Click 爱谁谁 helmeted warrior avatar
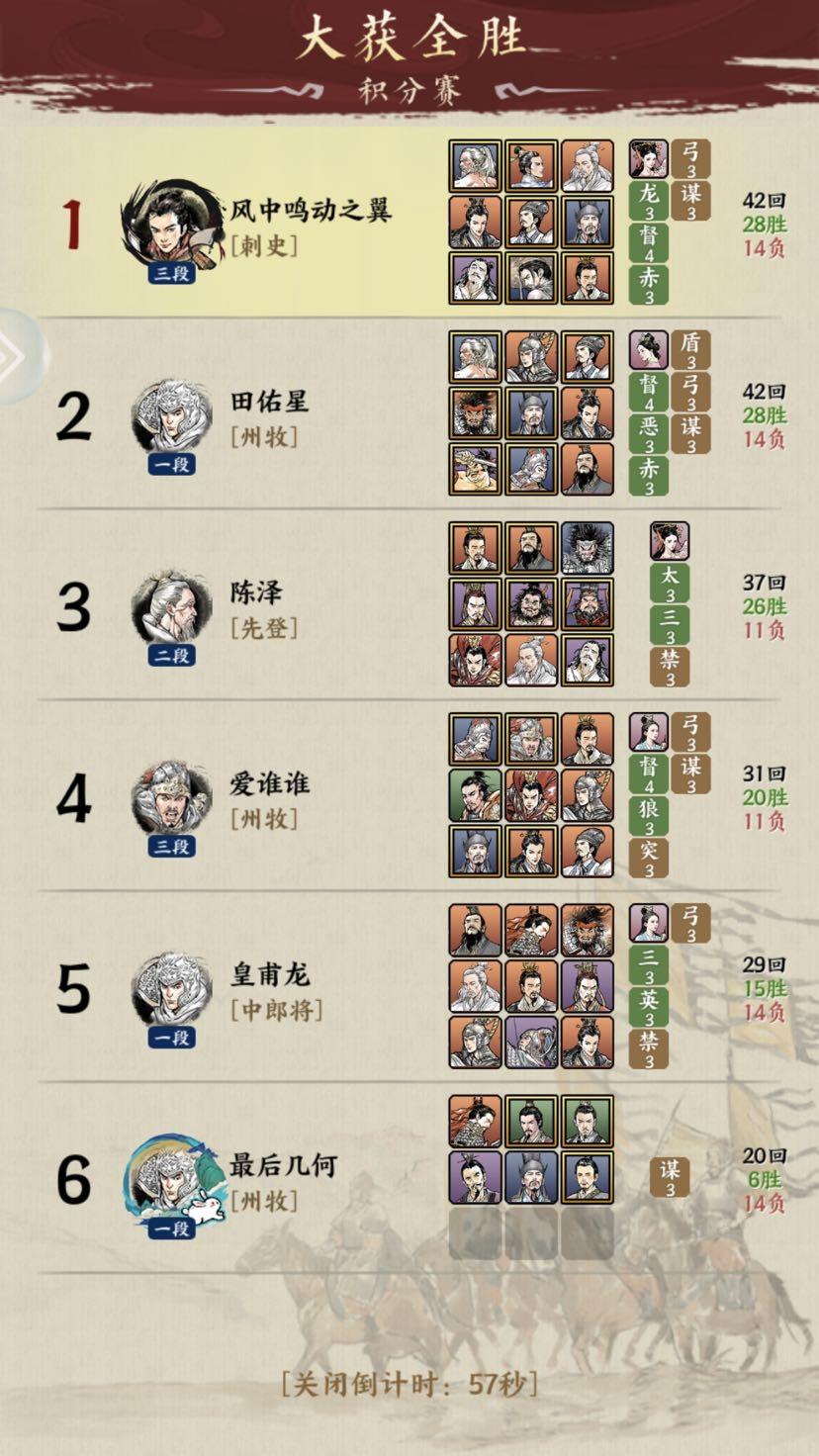 point(172,798)
